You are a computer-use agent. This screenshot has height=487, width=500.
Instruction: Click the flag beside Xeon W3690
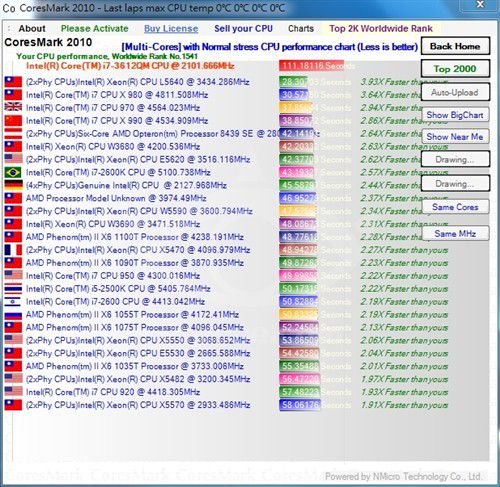(13, 224)
